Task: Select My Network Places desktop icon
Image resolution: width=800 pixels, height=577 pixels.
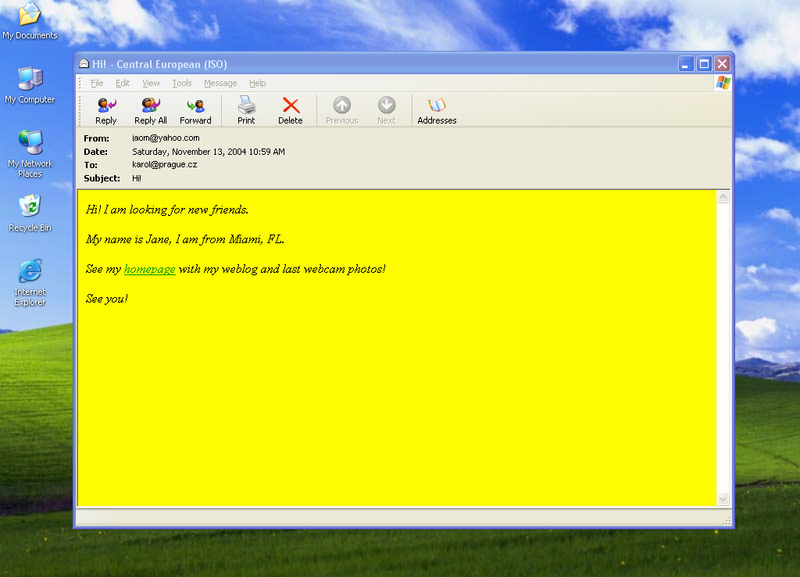Action: (x=30, y=154)
